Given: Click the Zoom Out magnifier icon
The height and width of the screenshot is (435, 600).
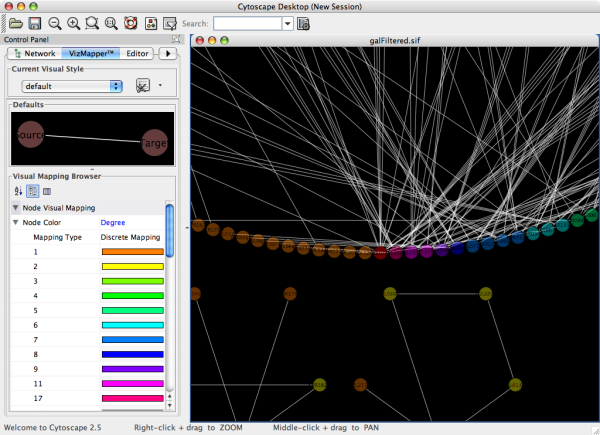Looking at the screenshot, I should tap(55, 23).
